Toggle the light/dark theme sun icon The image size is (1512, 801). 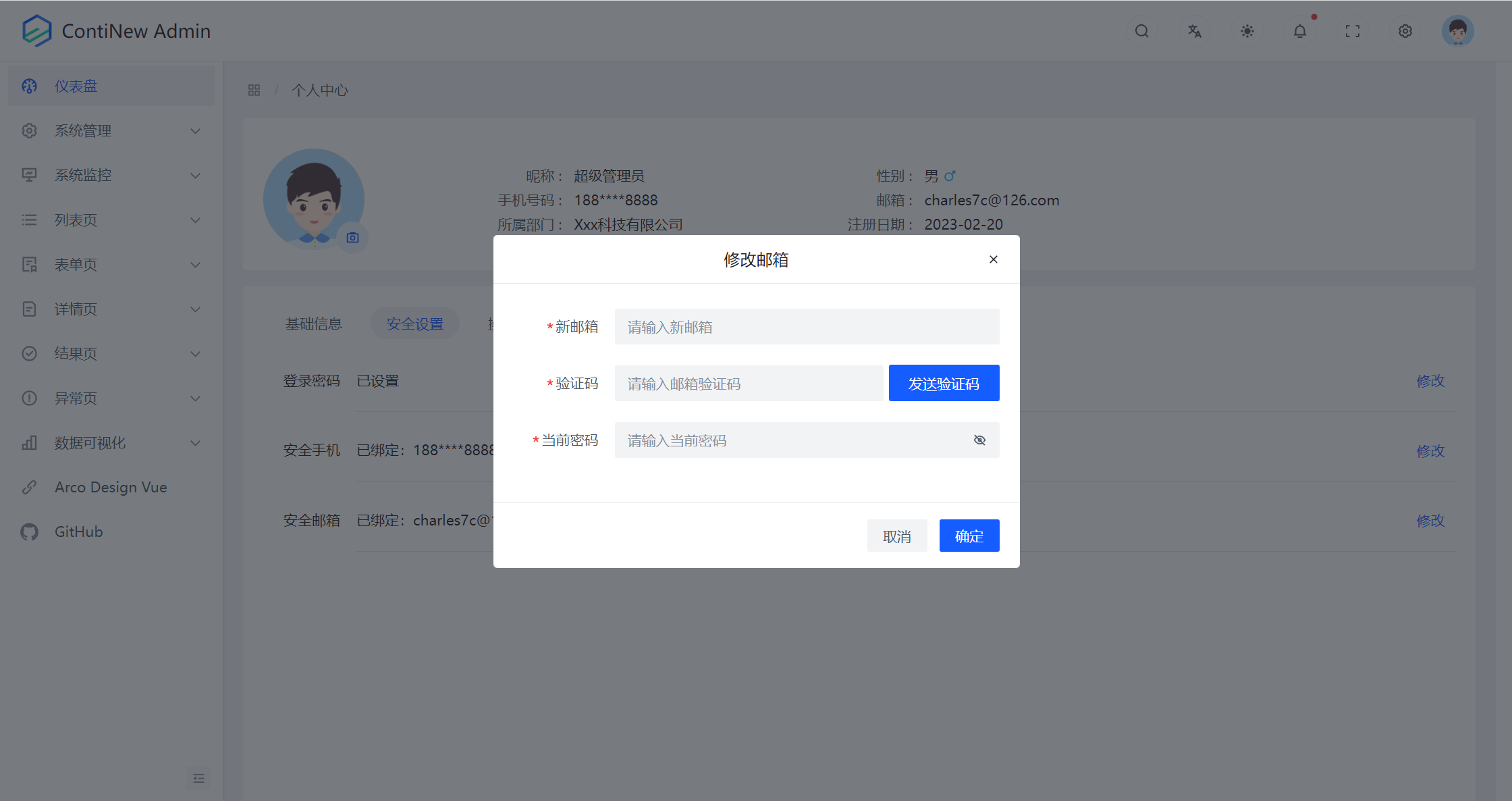click(1247, 31)
